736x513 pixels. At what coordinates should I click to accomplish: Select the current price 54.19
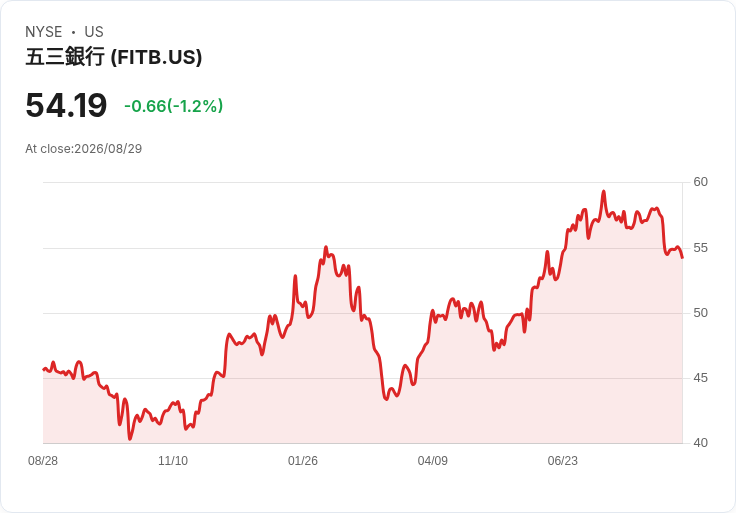click(66, 105)
